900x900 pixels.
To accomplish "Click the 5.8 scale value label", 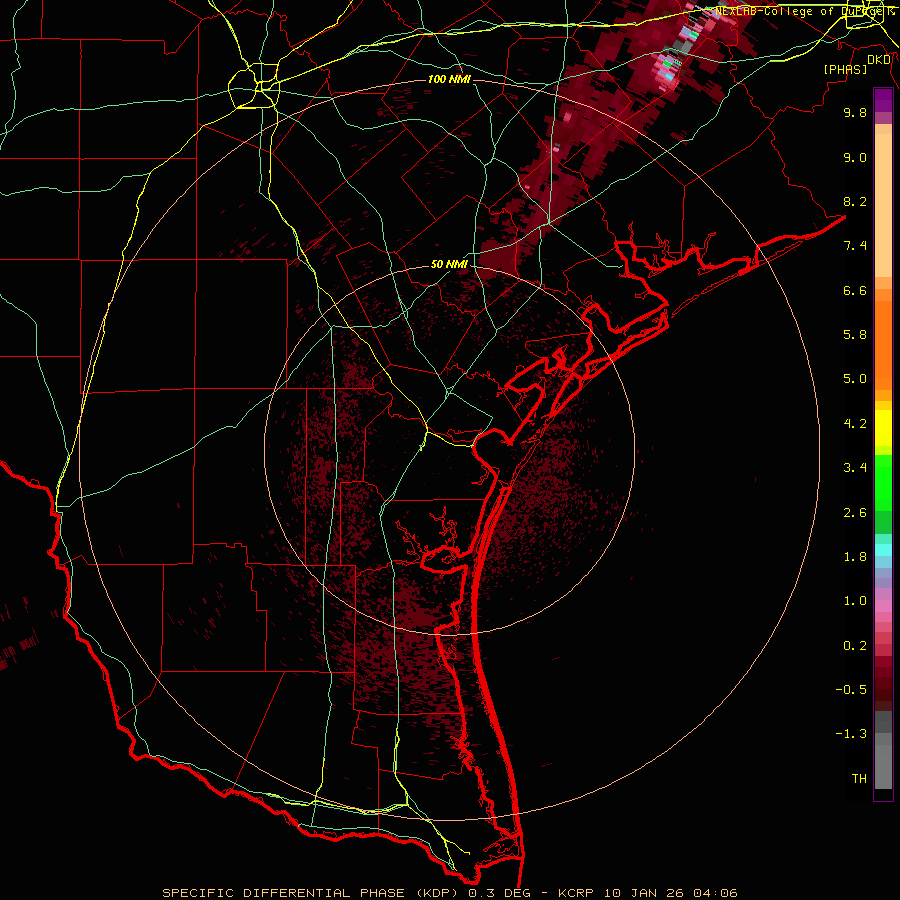I will (x=855, y=335).
